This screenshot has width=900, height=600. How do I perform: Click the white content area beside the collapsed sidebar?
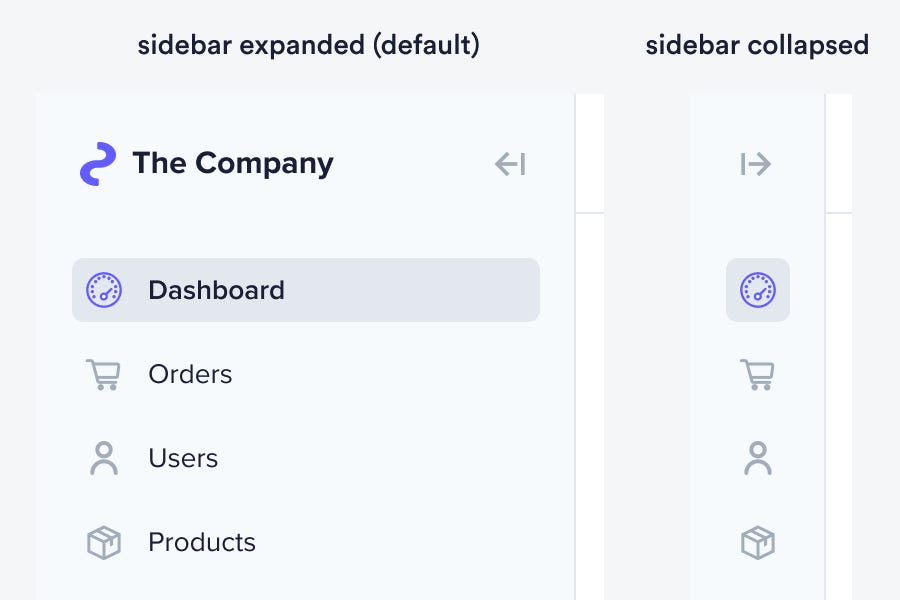tap(838, 400)
